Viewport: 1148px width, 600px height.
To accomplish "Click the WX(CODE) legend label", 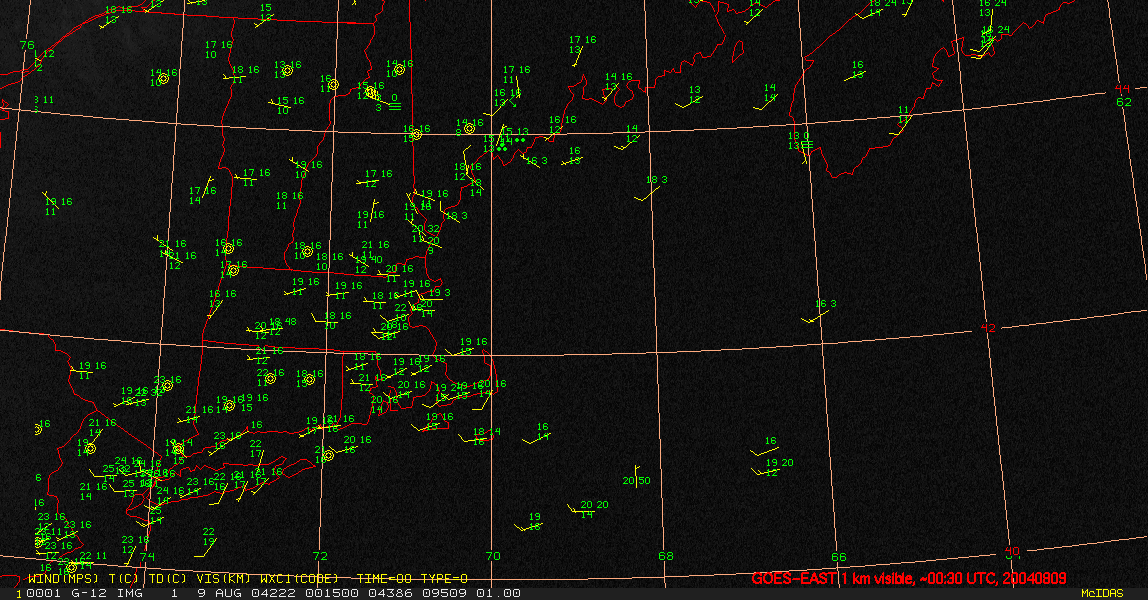I will tap(299, 579).
